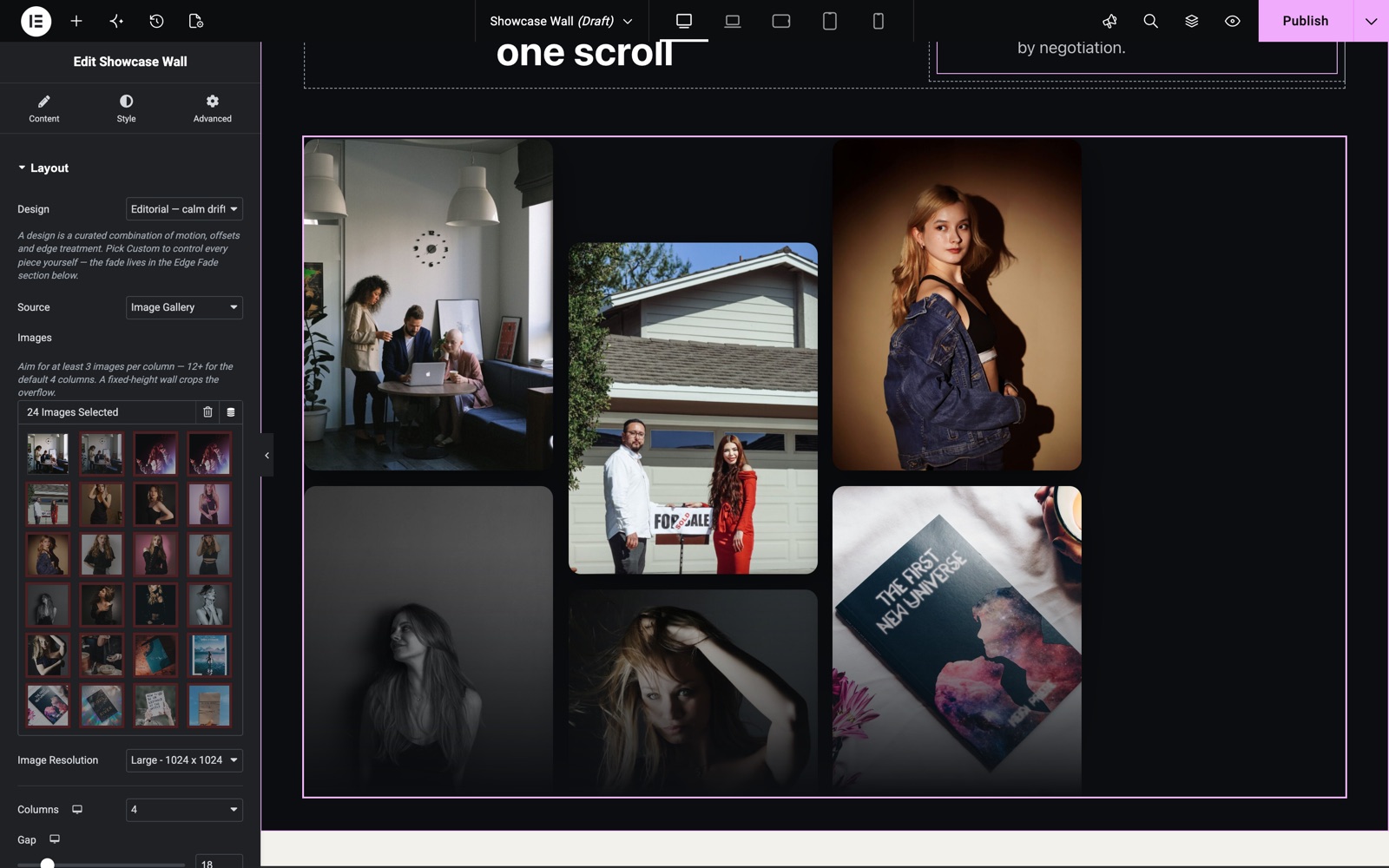Switch to desktop device view

(684, 21)
